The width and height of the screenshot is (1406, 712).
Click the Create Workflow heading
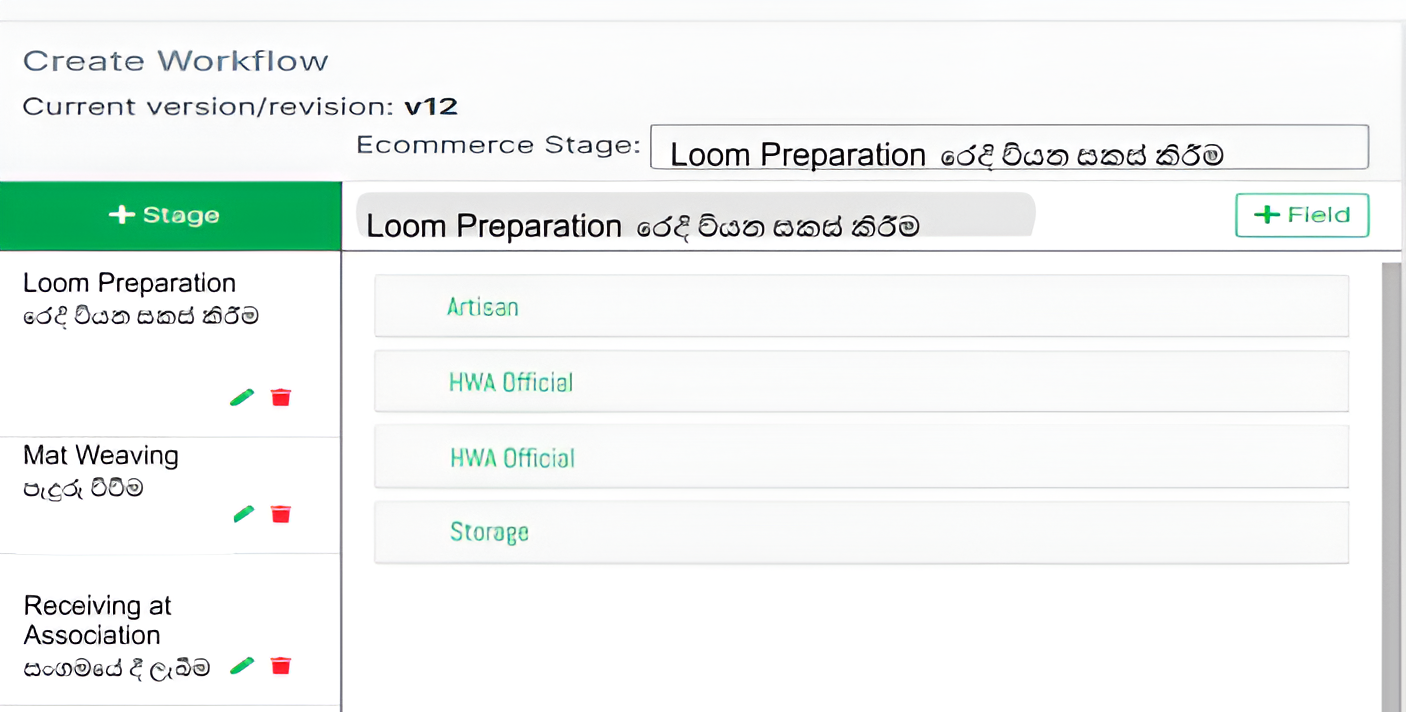(176, 61)
